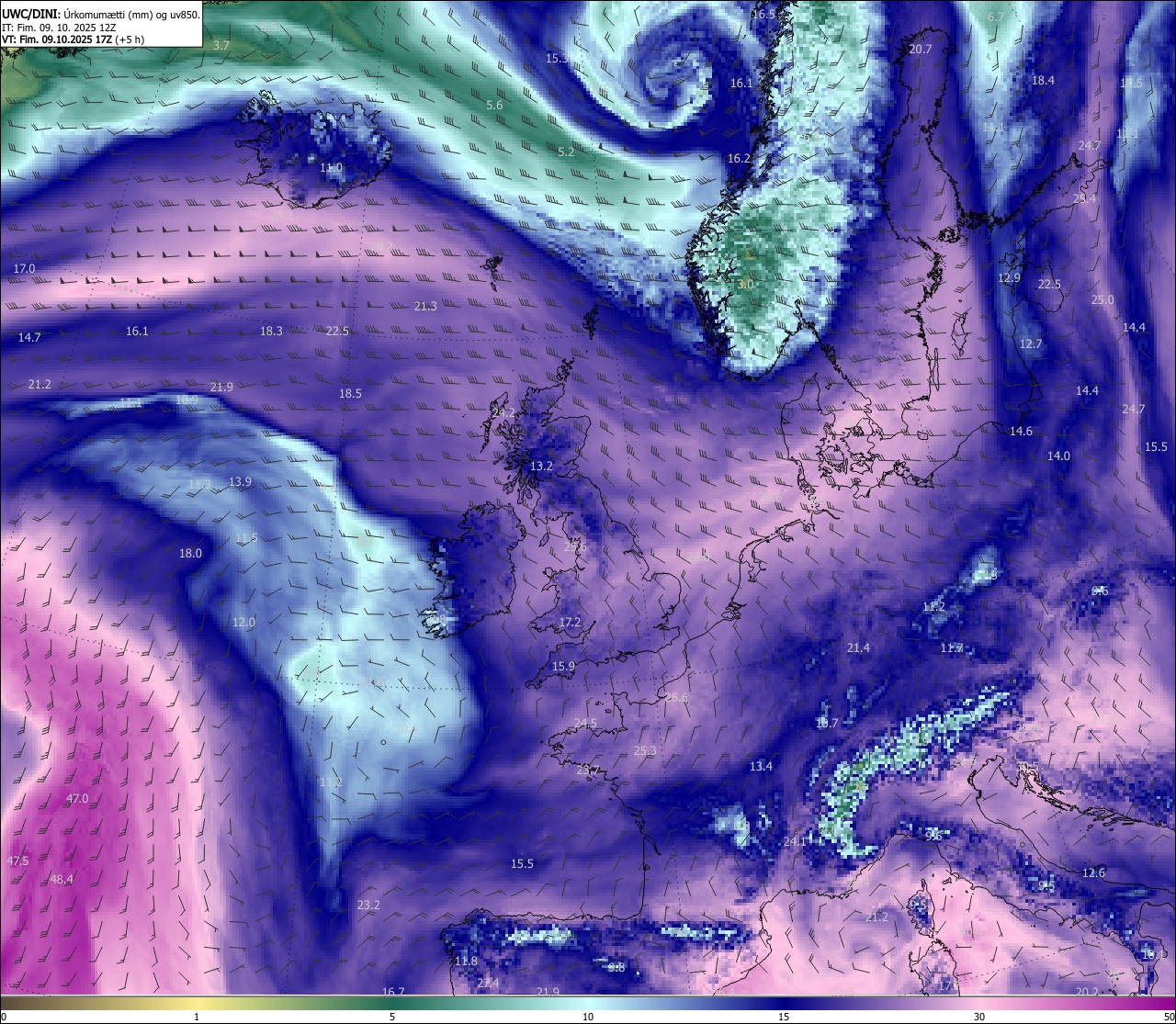Click the 47.5 value at the left edge
Image resolution: width=1176 pixels, height=1024 pixels.
(x=17, y=861)
